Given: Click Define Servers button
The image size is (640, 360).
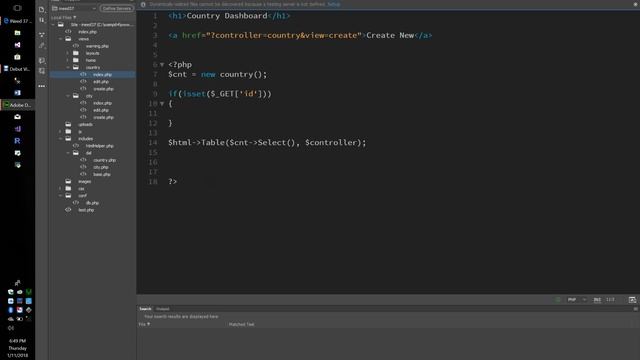Looking at the screenshot, I should coord(117,8).
